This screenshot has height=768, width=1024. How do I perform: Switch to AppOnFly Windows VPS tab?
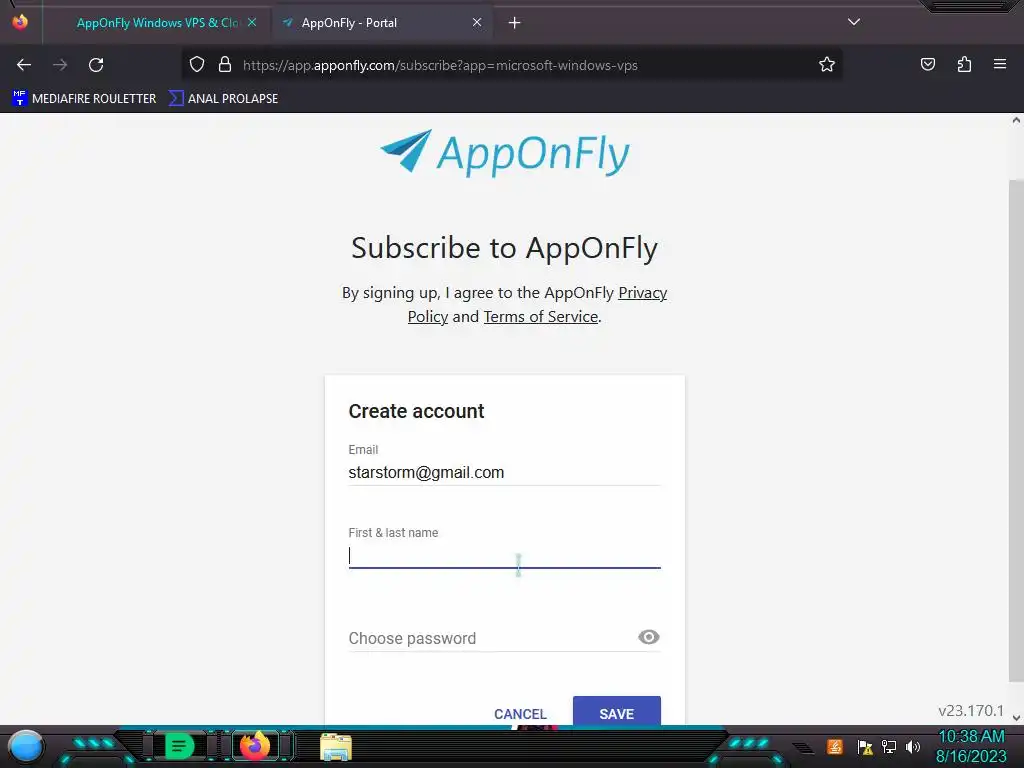[155, 23]
